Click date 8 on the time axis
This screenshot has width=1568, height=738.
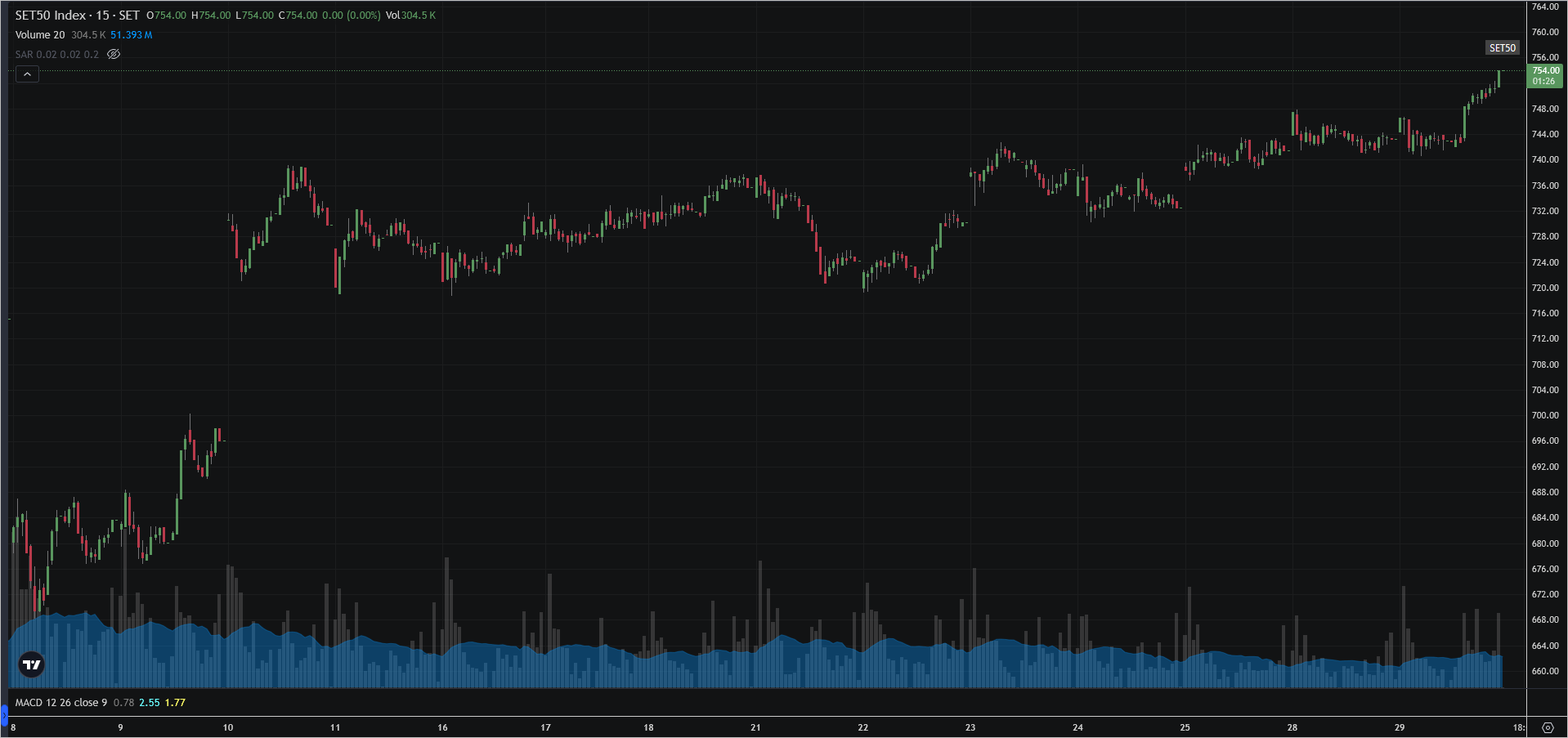click(x=13, y=727)
